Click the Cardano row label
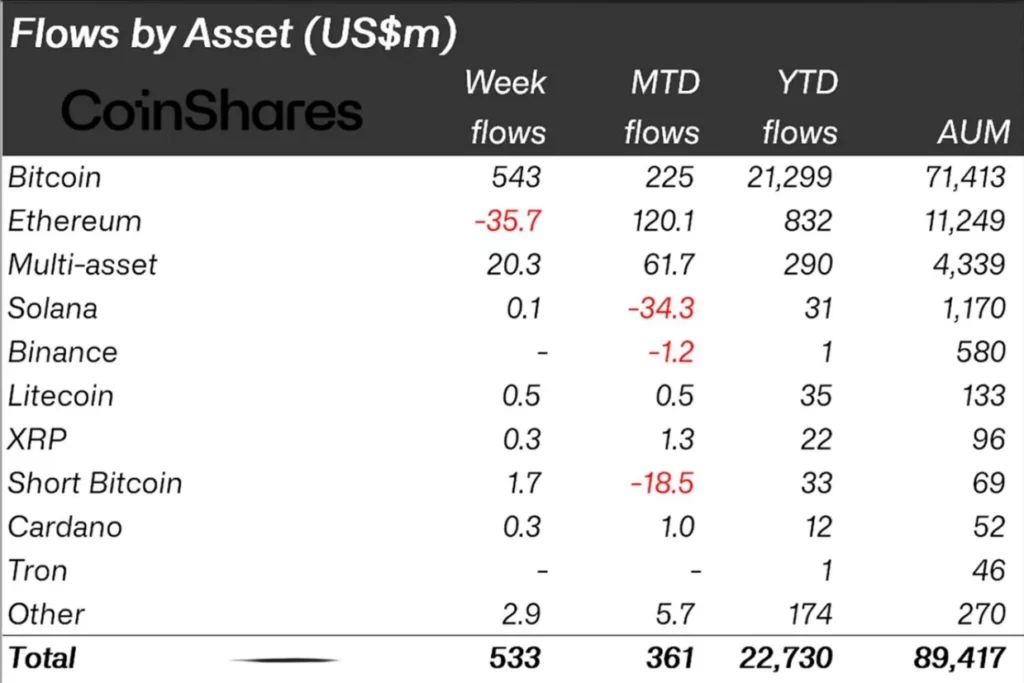Screen dimensions: 1024x683 [x=65, y=527]
